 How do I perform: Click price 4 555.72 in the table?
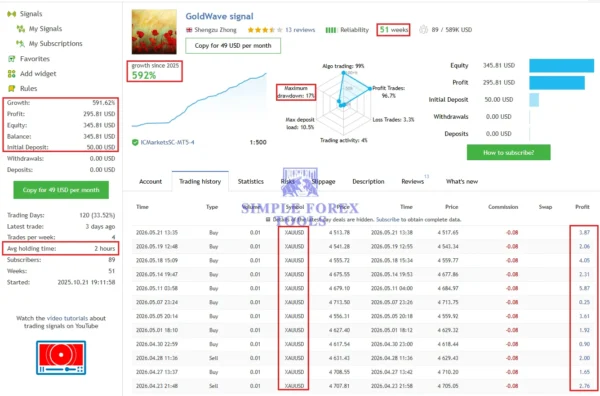point(339,261)
